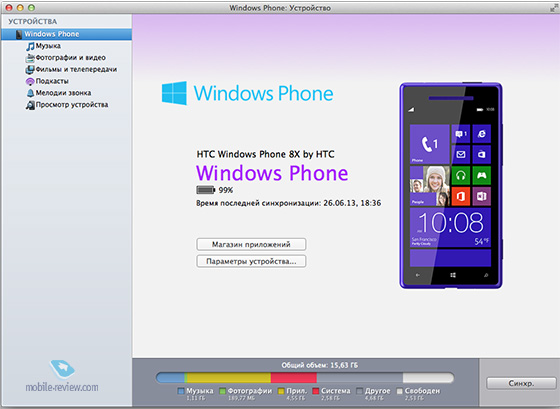This screenshot has height=409, width=560.
Task: Open Мелодии звонка section
Action: click(x=64, y=93)
